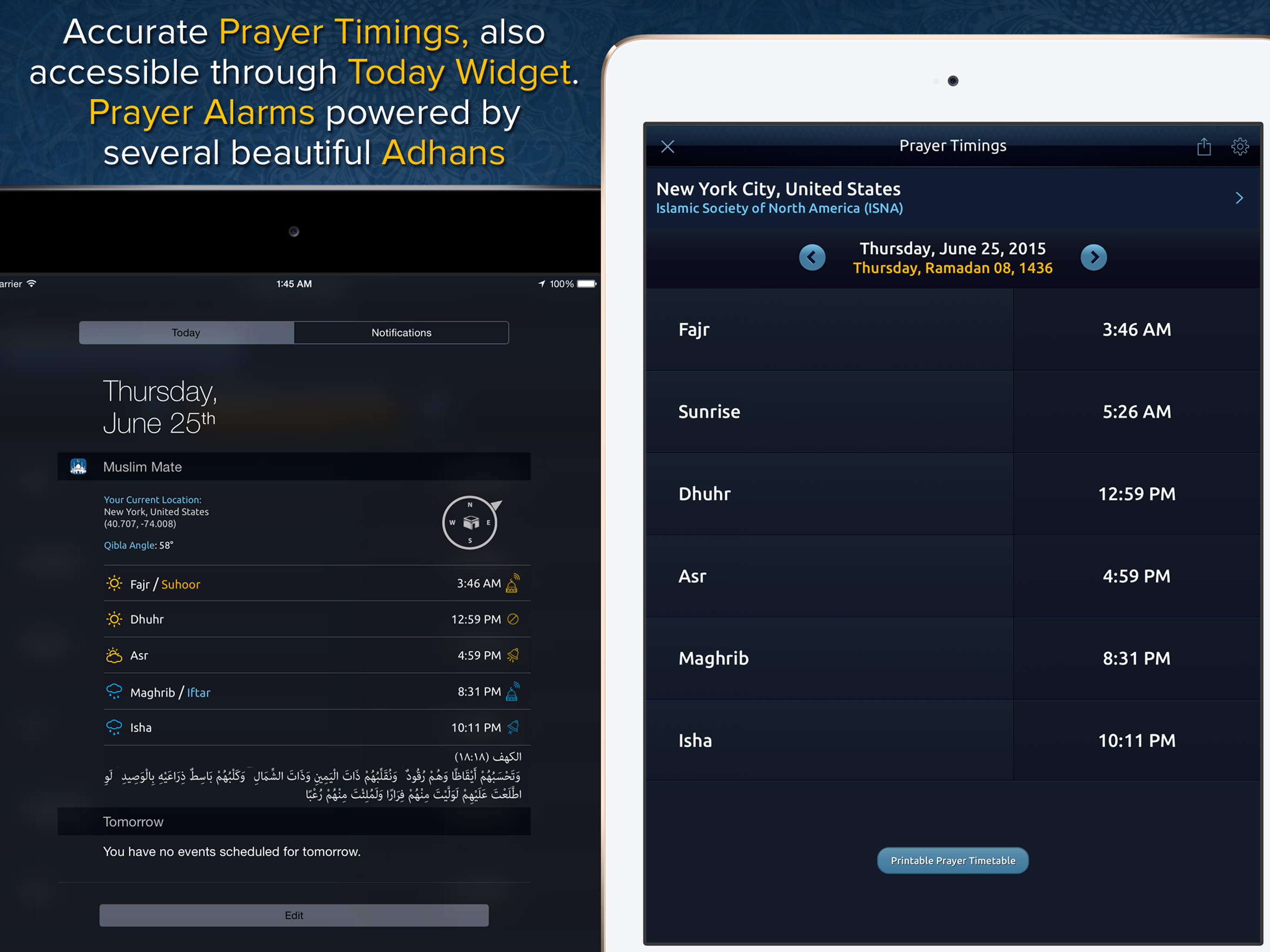Click the Iftar label in widget

click(x=198, y=693)
